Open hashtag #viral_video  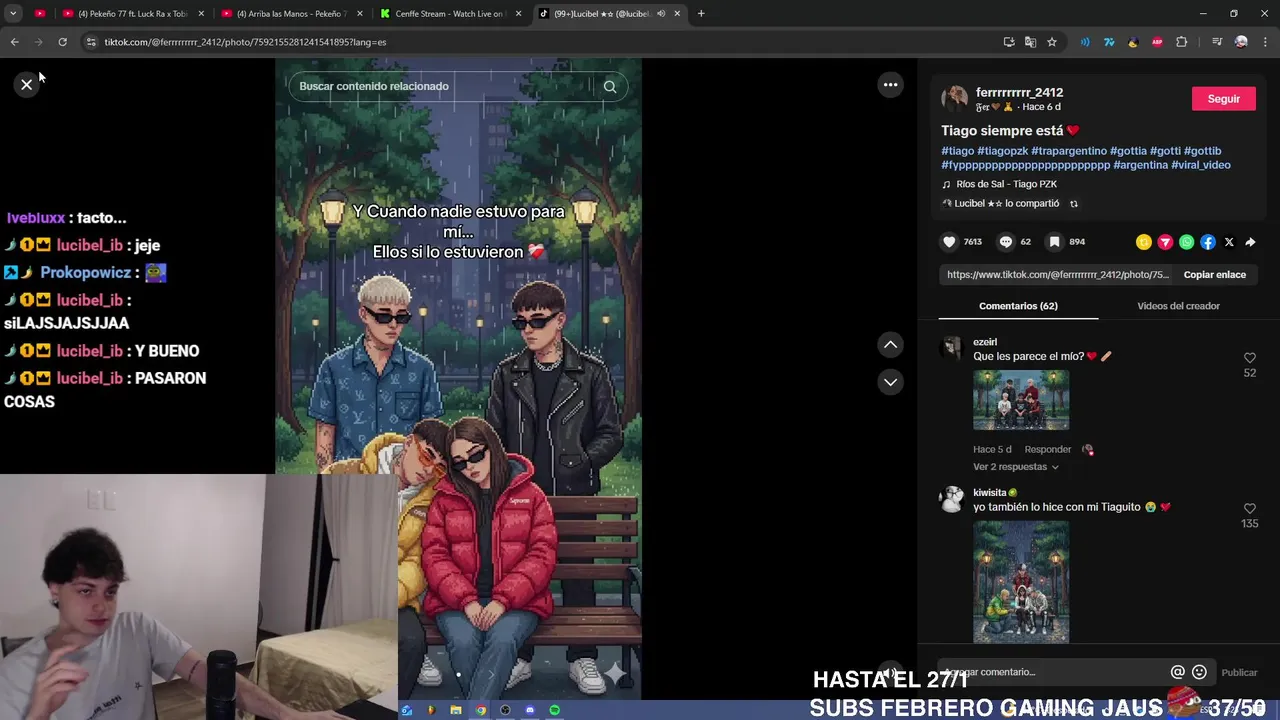1201,165
